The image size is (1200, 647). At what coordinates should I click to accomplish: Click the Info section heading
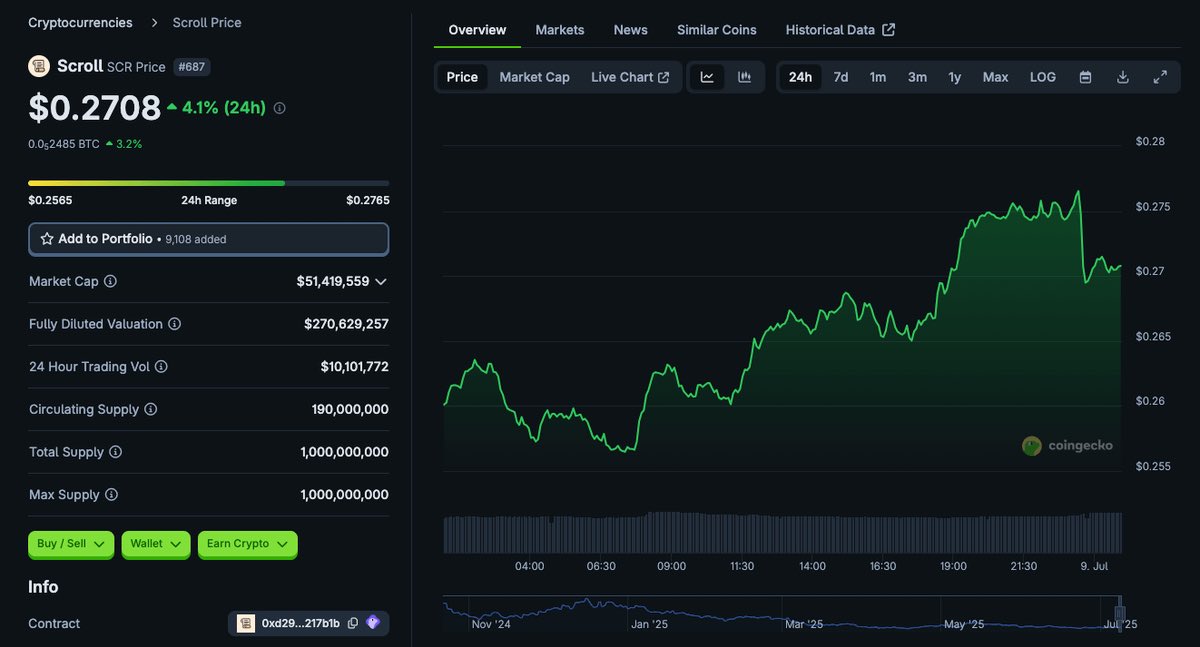[x=43, y=587]
